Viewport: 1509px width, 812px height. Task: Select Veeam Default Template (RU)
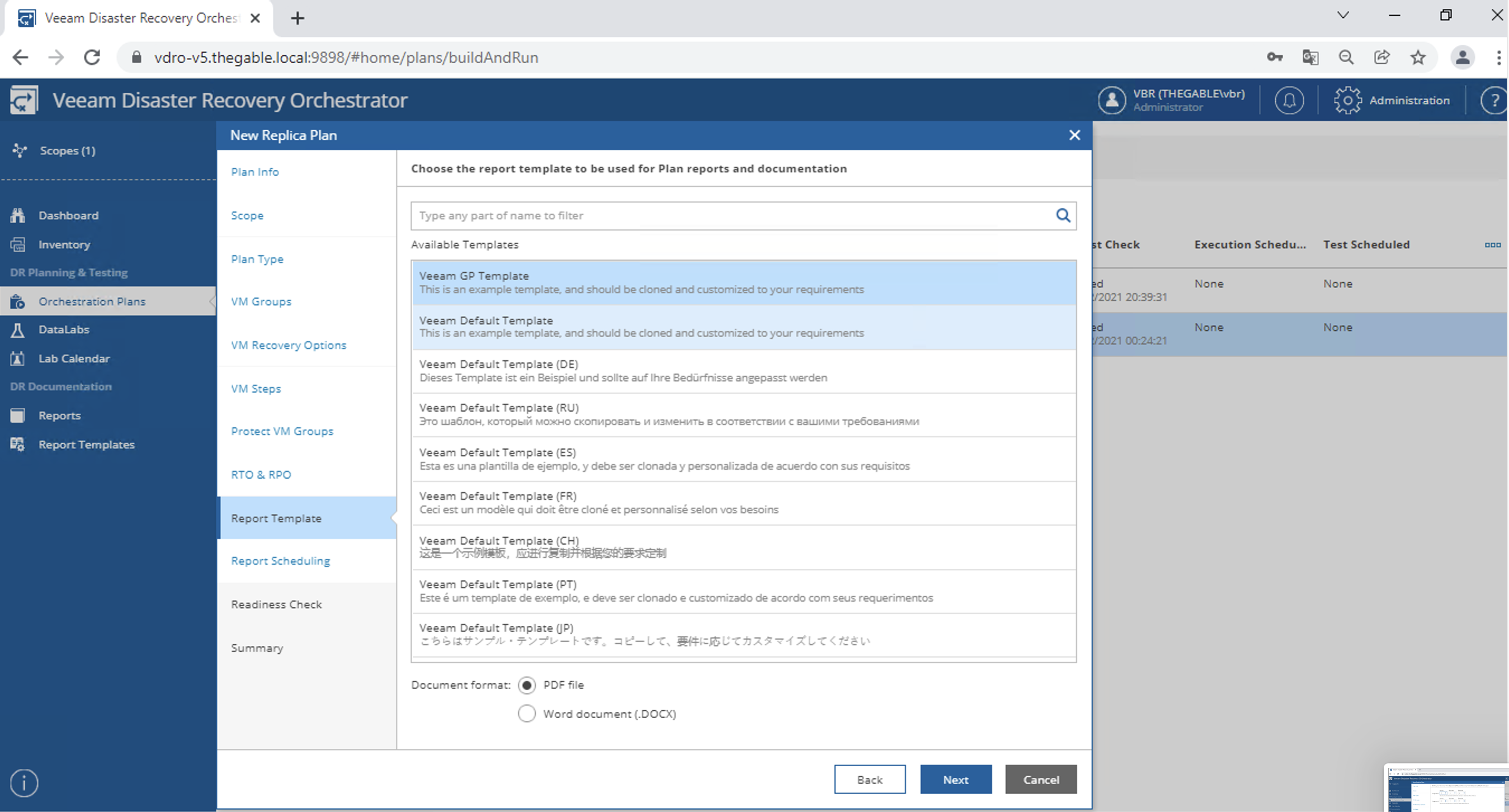744,415
